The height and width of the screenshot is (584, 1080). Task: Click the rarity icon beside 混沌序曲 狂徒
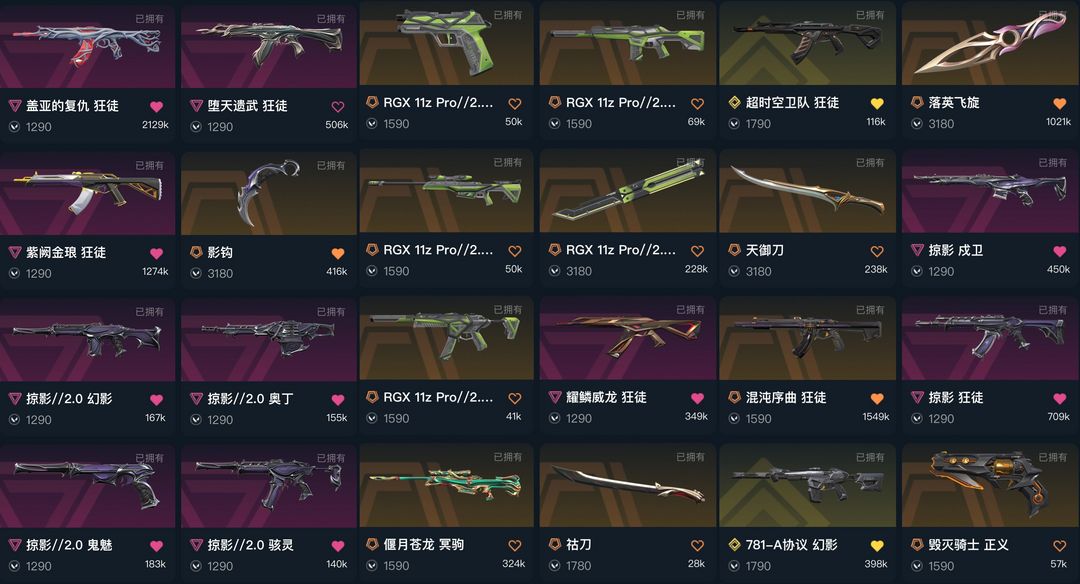735,397
